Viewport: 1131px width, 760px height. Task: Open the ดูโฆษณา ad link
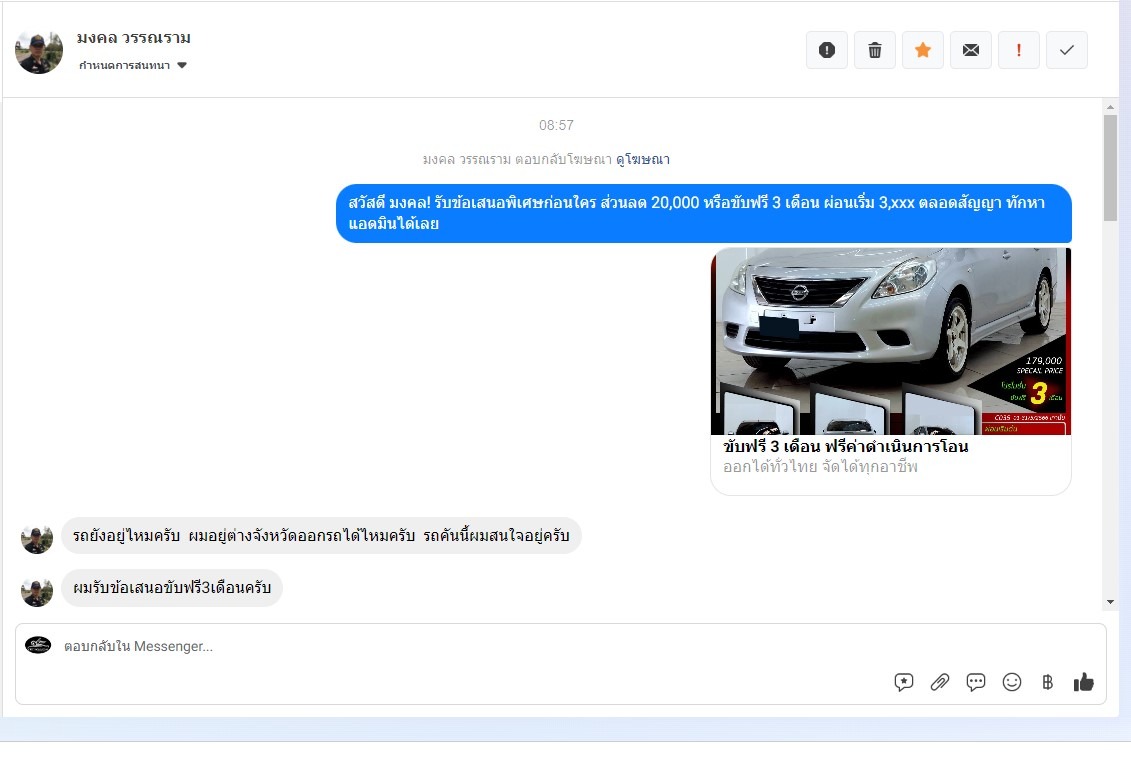642,159
